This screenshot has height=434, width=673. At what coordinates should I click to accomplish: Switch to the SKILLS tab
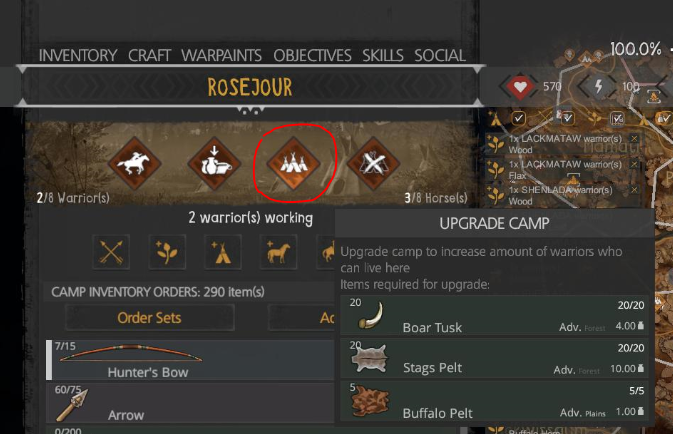(x=383, y=55)
